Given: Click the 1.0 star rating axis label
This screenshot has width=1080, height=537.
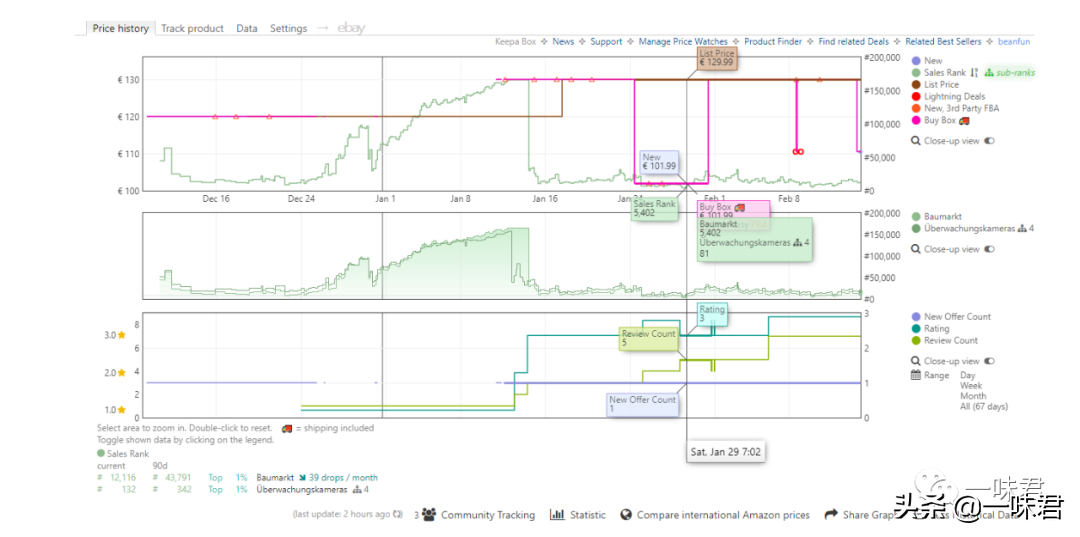Looking at the screenshot, I should [114, 410].
